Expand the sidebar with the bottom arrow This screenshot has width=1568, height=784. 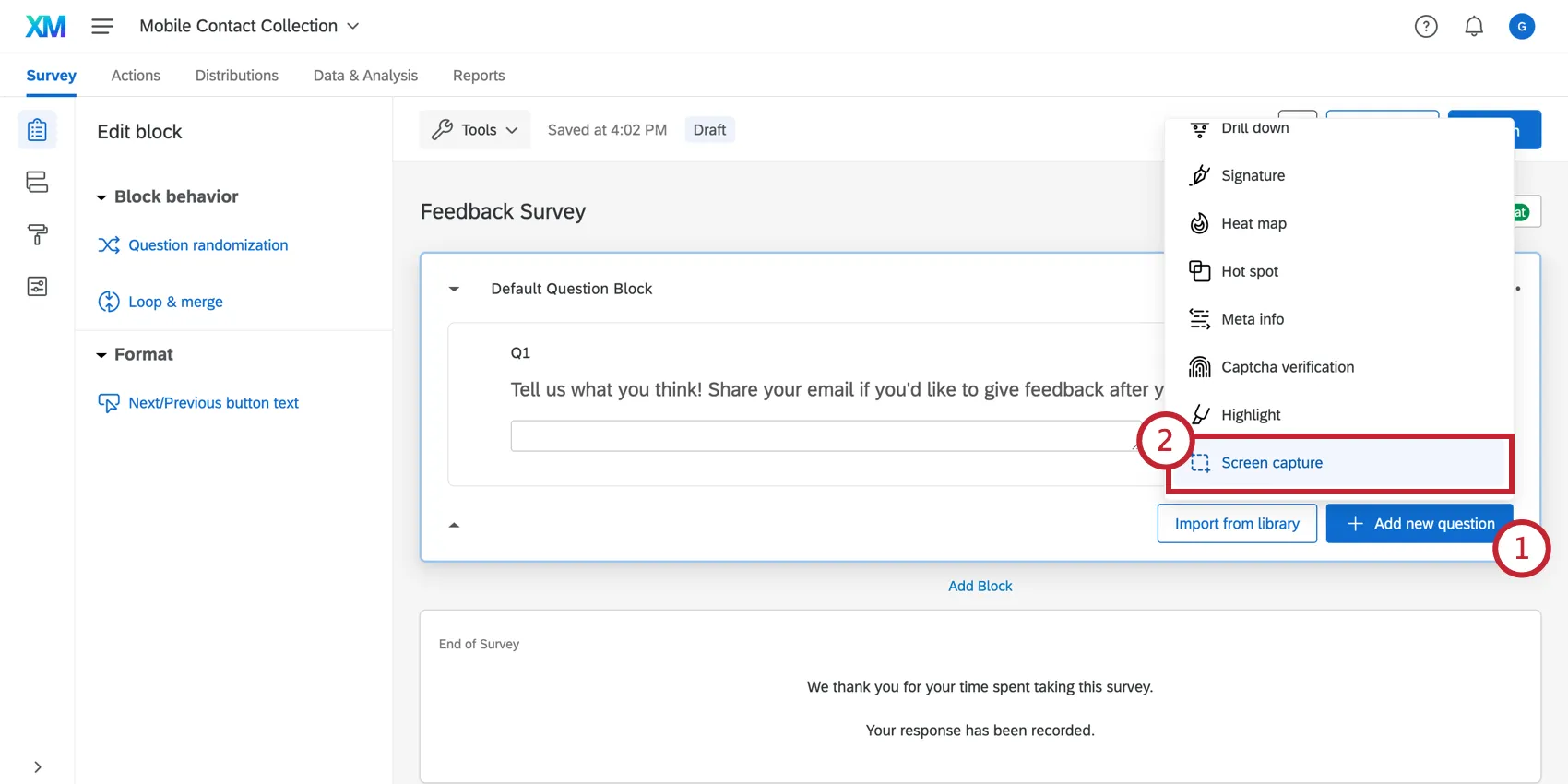click(x=37, y=766)
